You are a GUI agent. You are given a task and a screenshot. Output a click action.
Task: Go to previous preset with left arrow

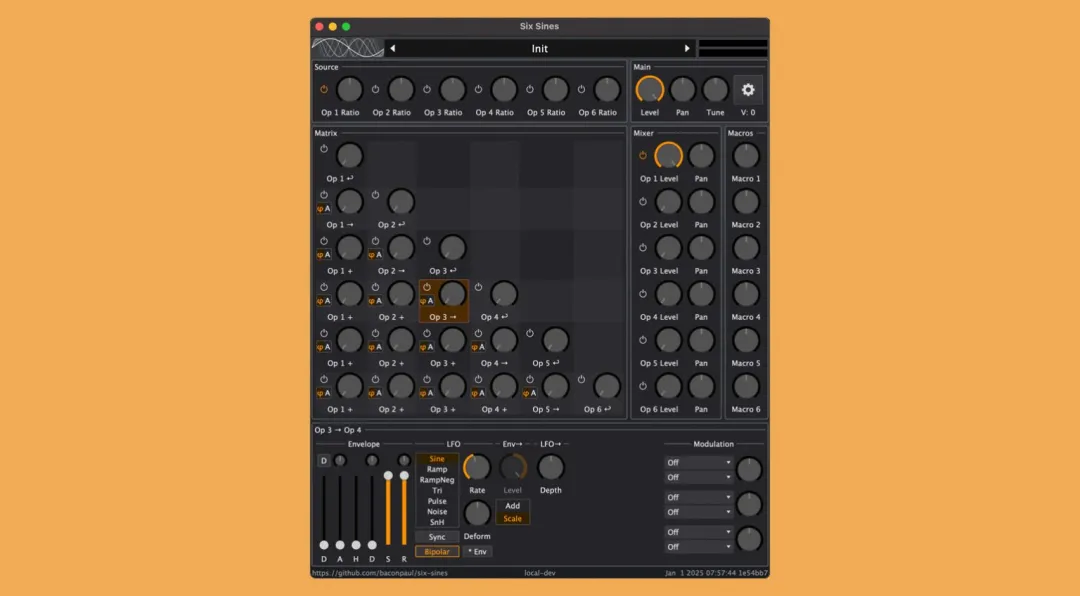(x=393, y=48)
